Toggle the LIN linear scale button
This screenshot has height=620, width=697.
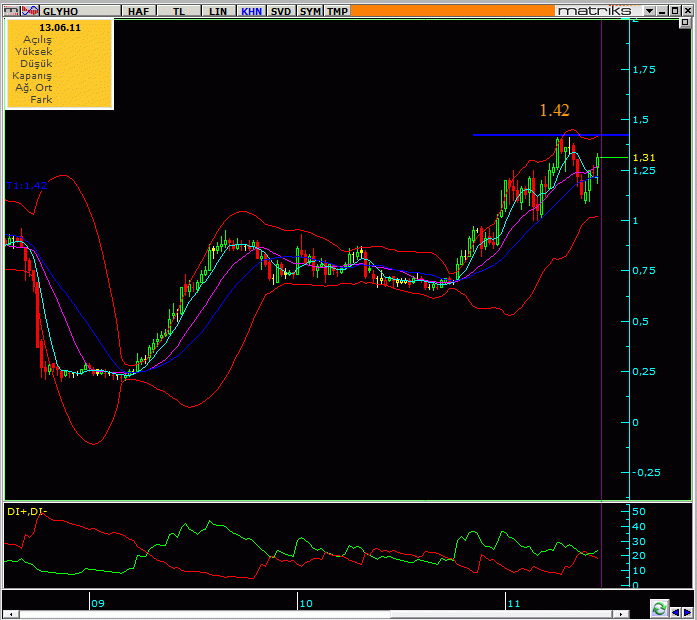[x=214, y=10]
